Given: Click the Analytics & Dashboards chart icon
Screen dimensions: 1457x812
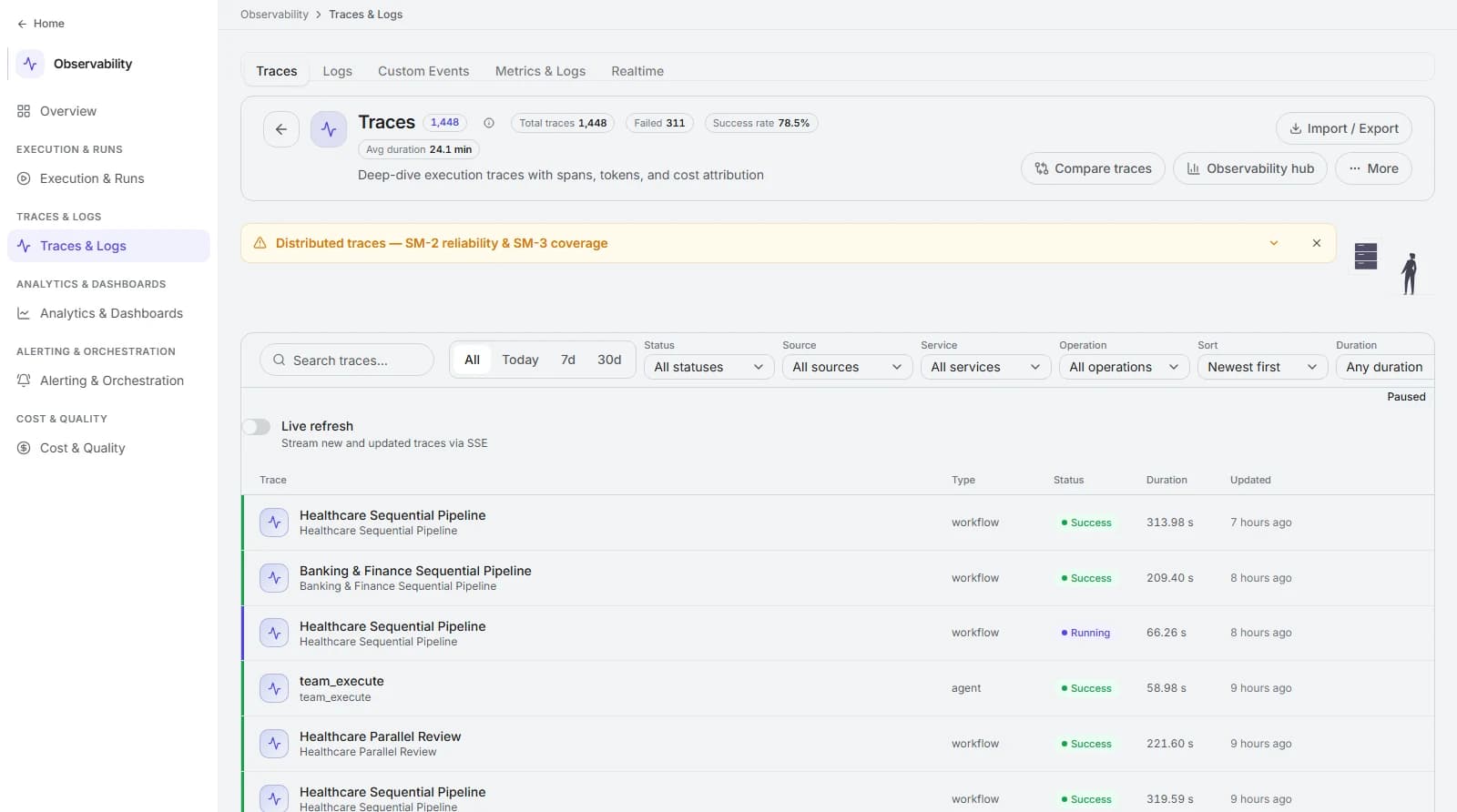Looking at the screenshot, I should (x=24, y=313).
